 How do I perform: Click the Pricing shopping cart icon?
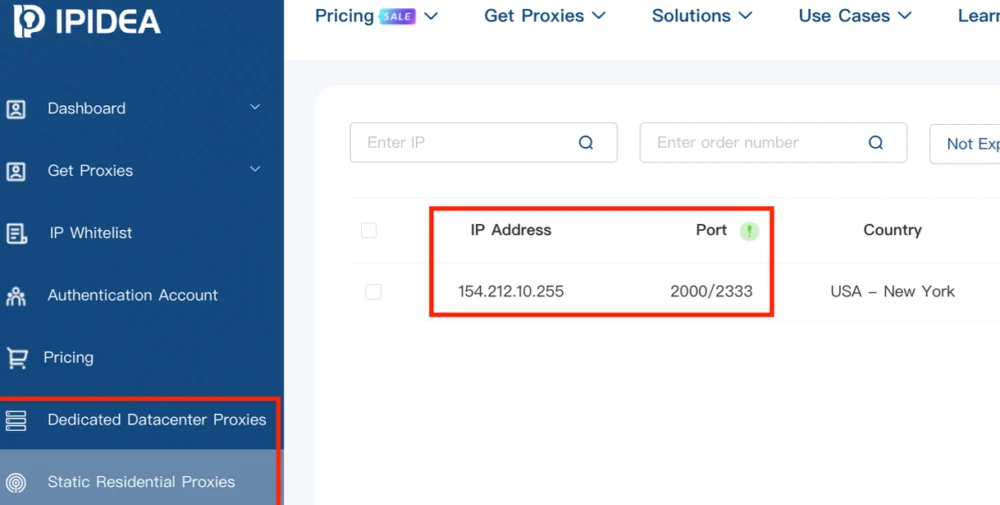click(16, 358)
